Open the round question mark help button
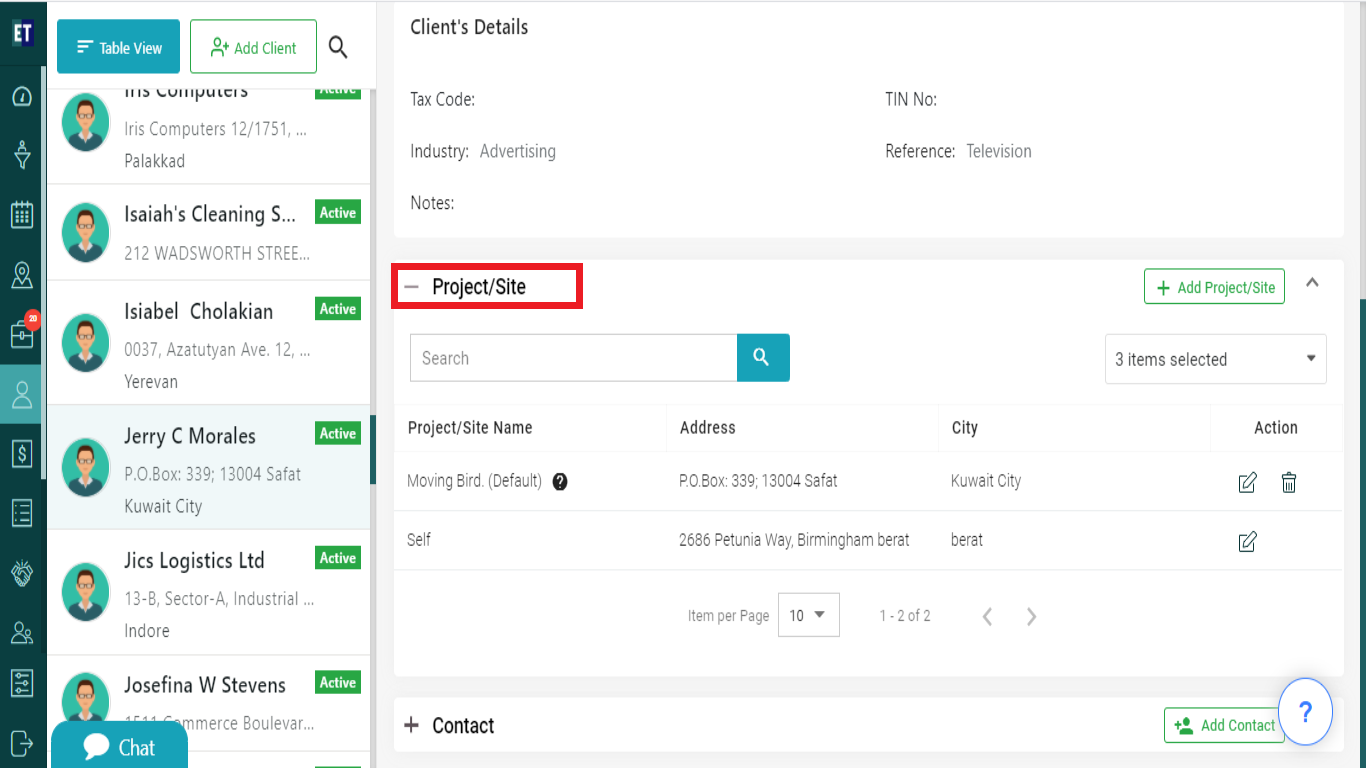The image size is (1366, 768). (x=1305, y=712)
